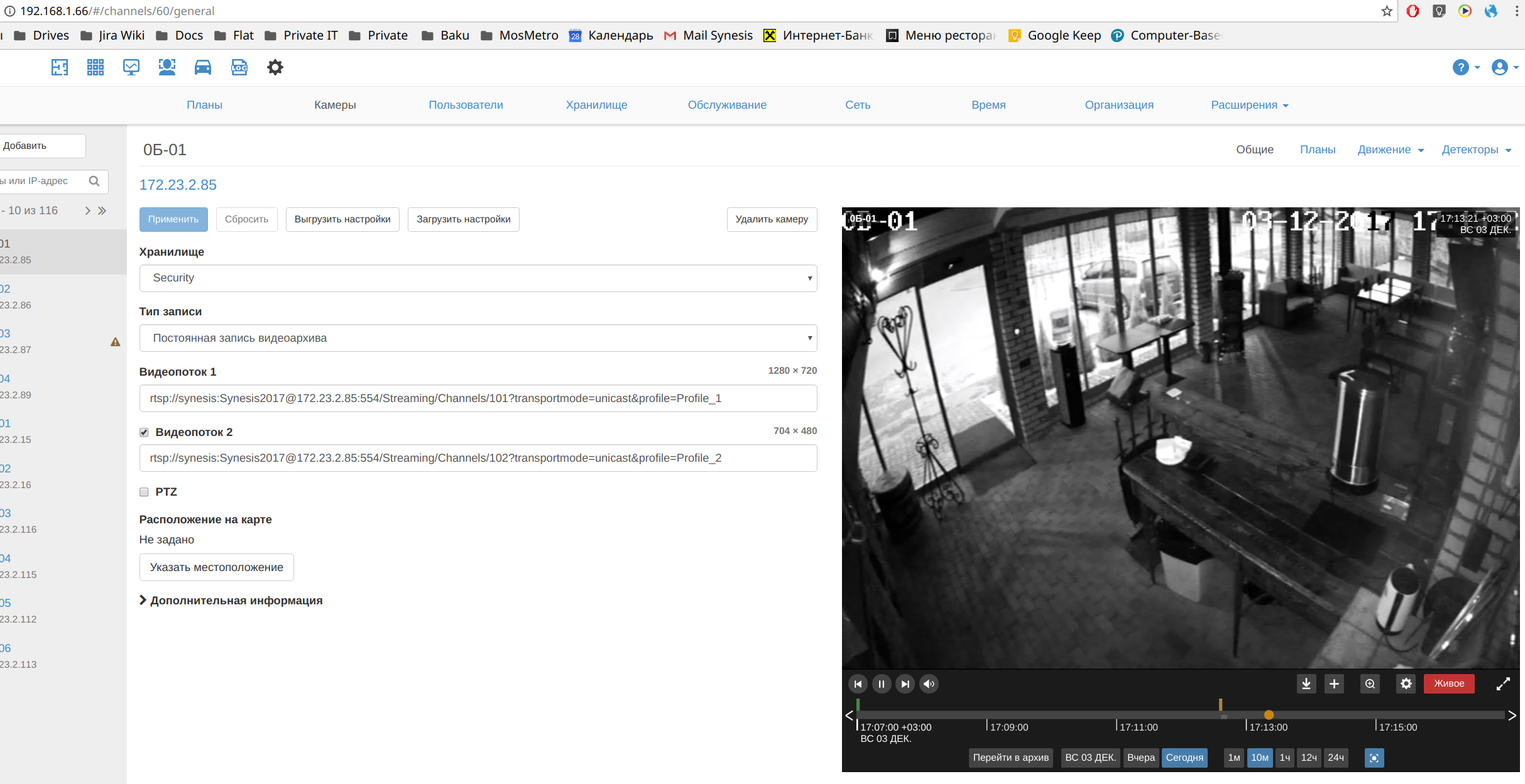Select camera 23.2.116 in the list
Screen dimensions: 1525x784
pyautogui.click(x=63, y=521)
